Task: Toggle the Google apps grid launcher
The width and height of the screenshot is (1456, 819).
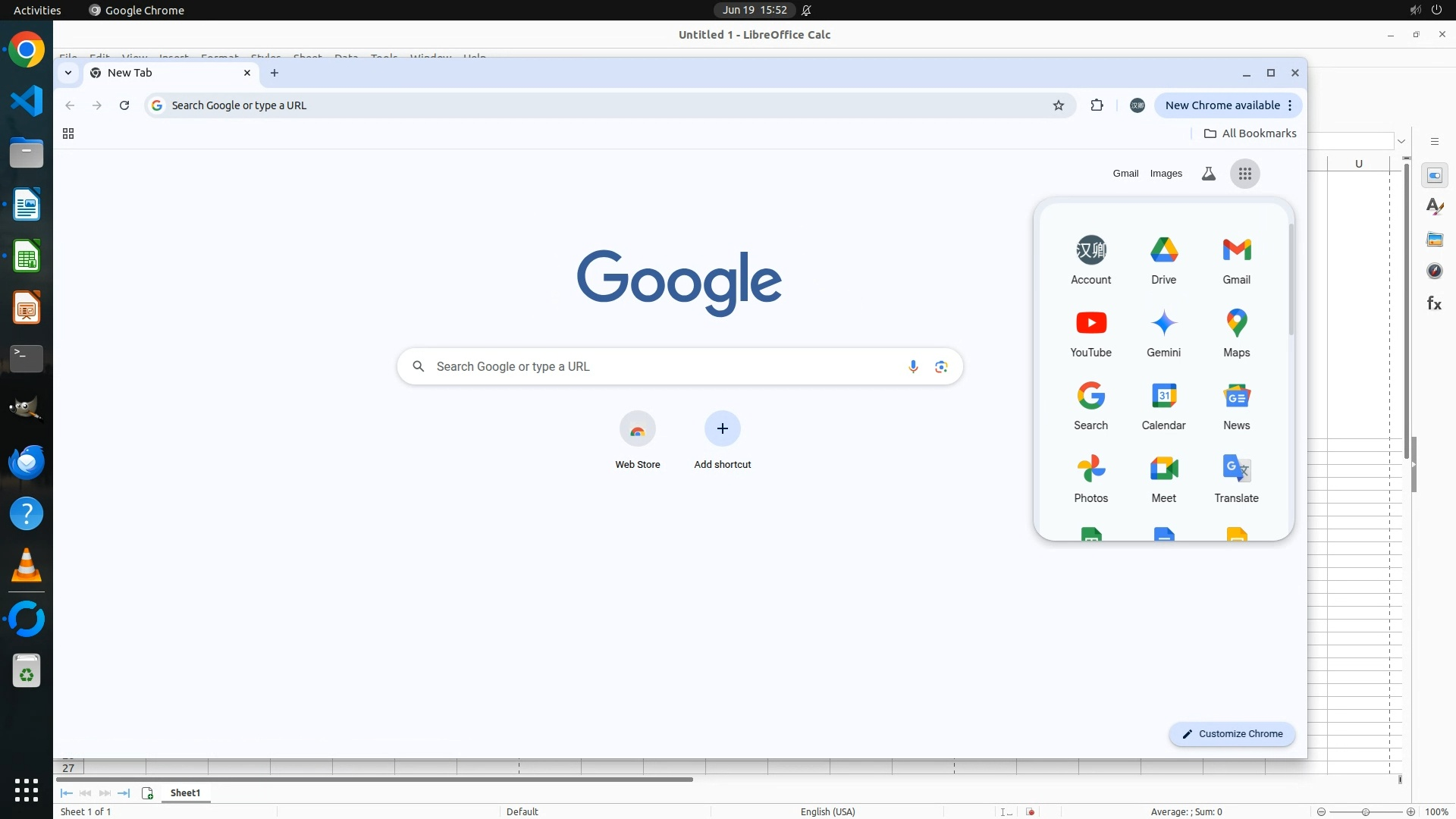Action: click(1244, 174)
